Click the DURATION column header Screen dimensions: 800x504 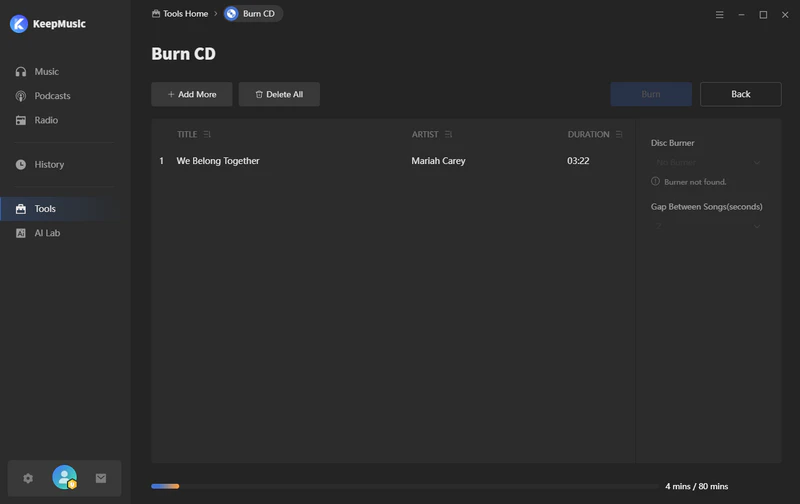pos(588,134)
